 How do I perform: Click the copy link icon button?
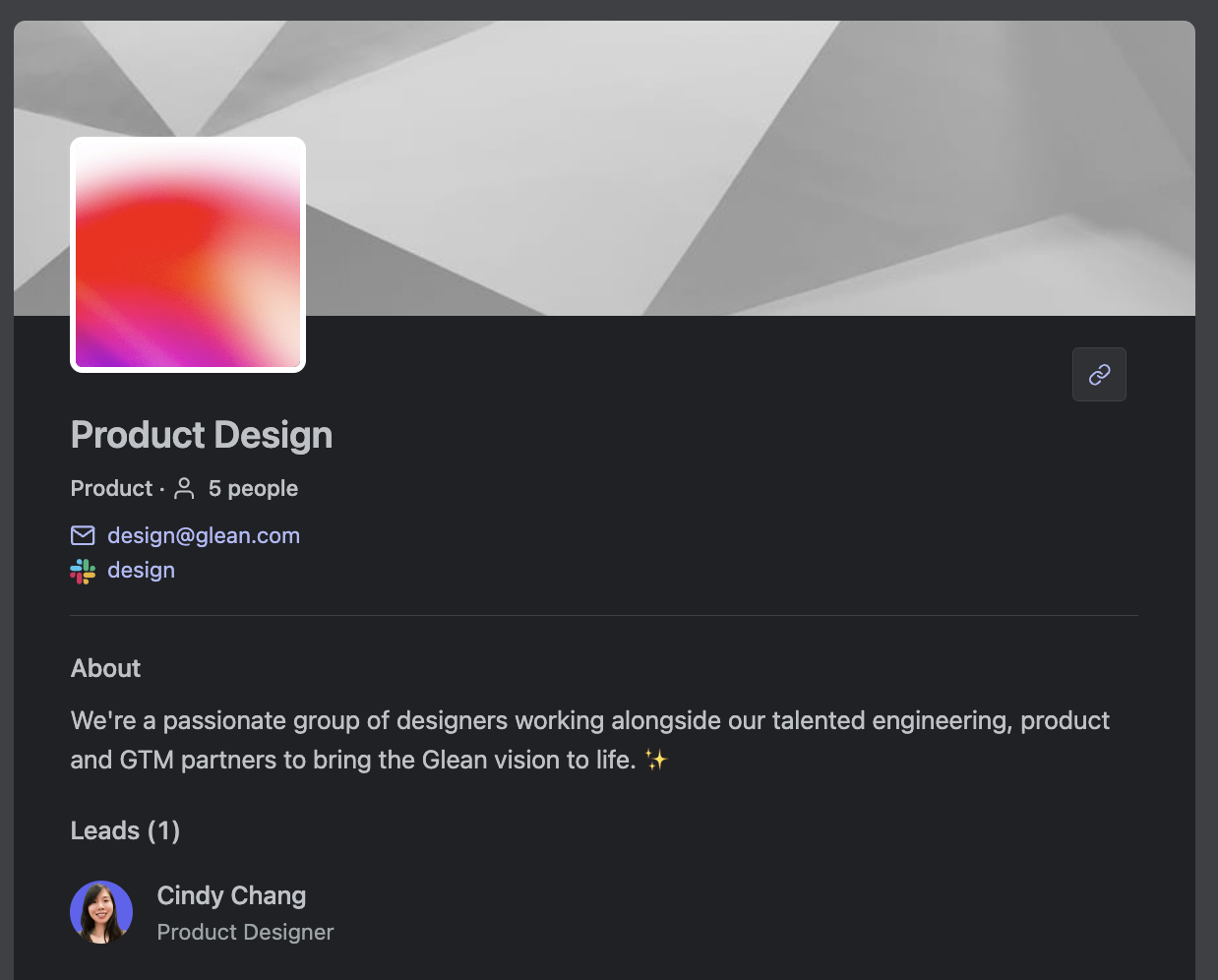(x=1099, y=374)
